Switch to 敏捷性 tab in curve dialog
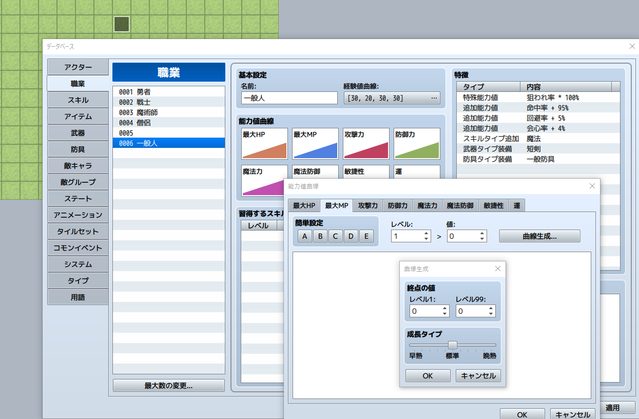639x419 pixels. (494, 206)
